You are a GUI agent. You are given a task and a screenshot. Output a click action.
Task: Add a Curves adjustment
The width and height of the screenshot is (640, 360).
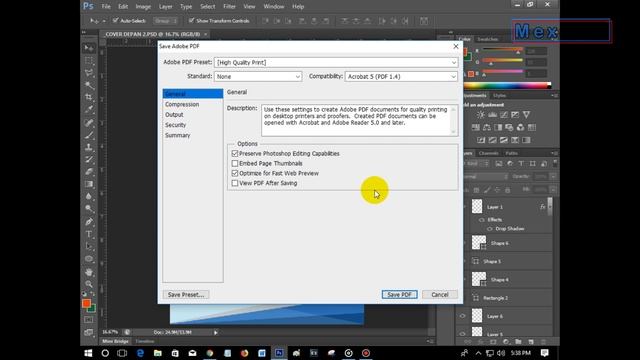pos(504,115)
